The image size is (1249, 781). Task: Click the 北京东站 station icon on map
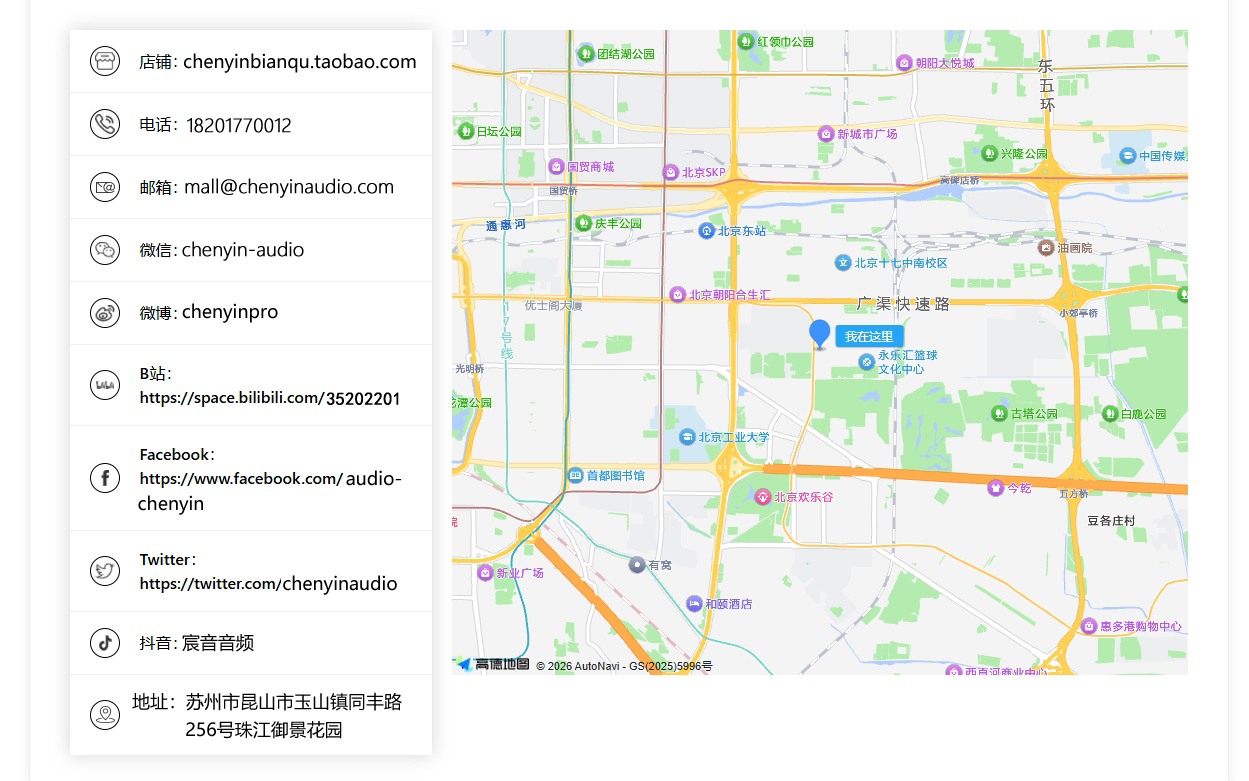tap(706, 231)
